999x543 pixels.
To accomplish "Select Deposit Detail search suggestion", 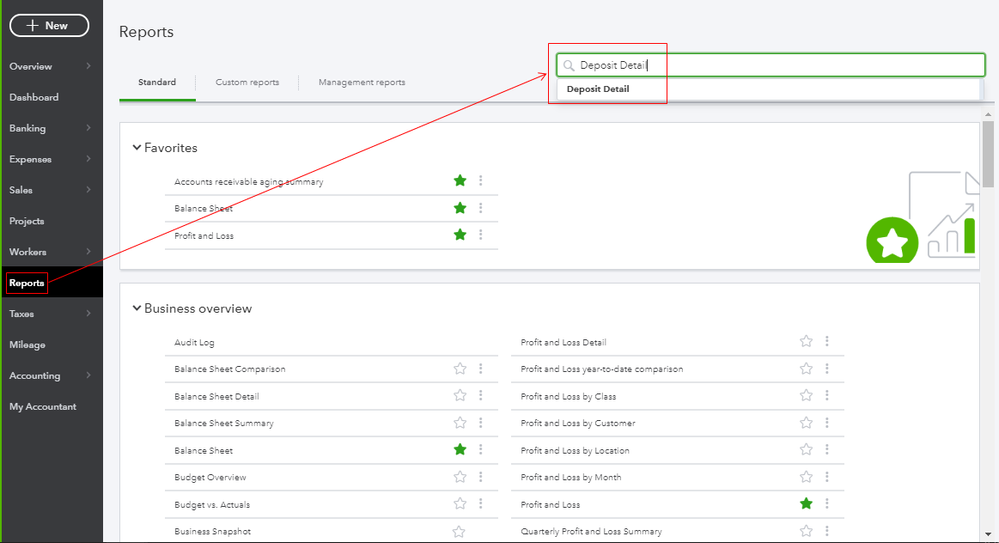I will tap(598, 89).
